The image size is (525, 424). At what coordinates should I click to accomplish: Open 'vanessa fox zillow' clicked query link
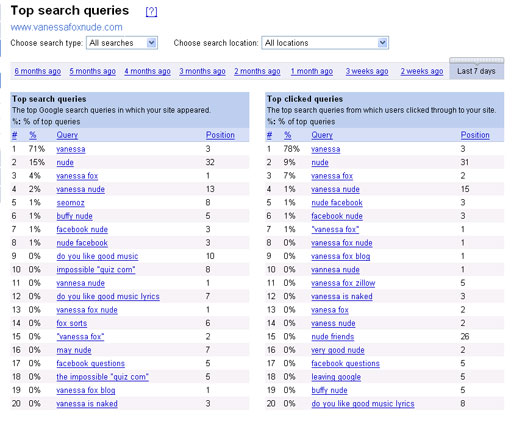pos(343,283)
